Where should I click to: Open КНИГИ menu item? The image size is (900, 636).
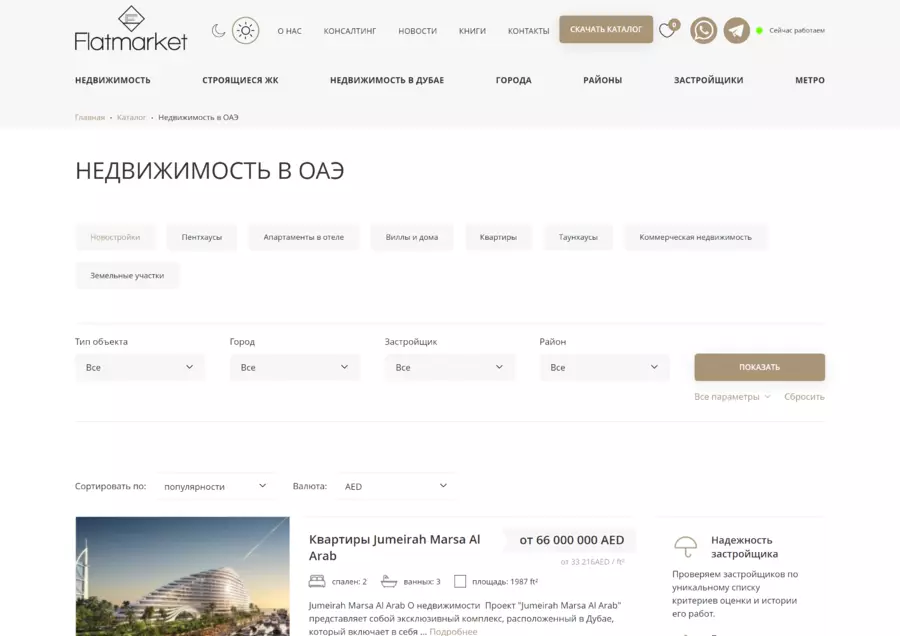[x=472, y=31]
